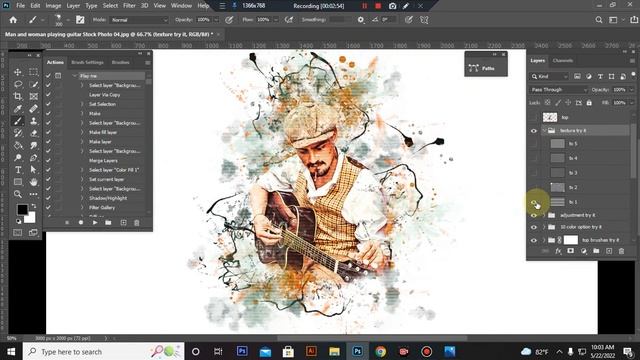The width and height of the screenshot is (640, 360).
Task: Select the Move tool
Action: click(x=18, y=72)
